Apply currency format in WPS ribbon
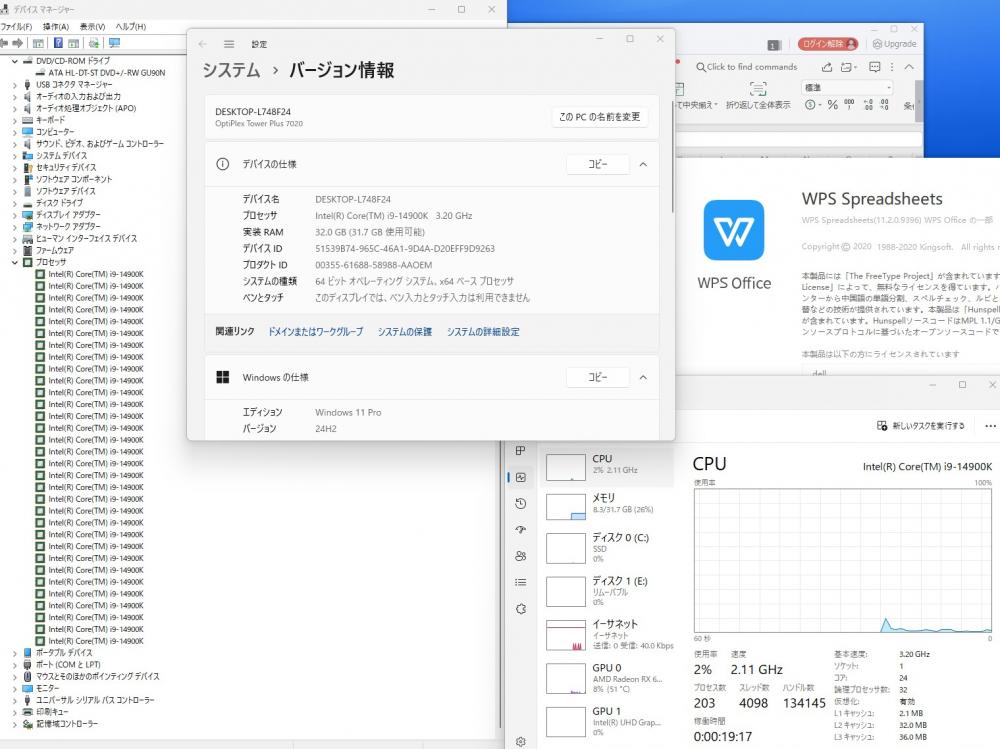Screen dimensions: 1000x749 point(812,105)
